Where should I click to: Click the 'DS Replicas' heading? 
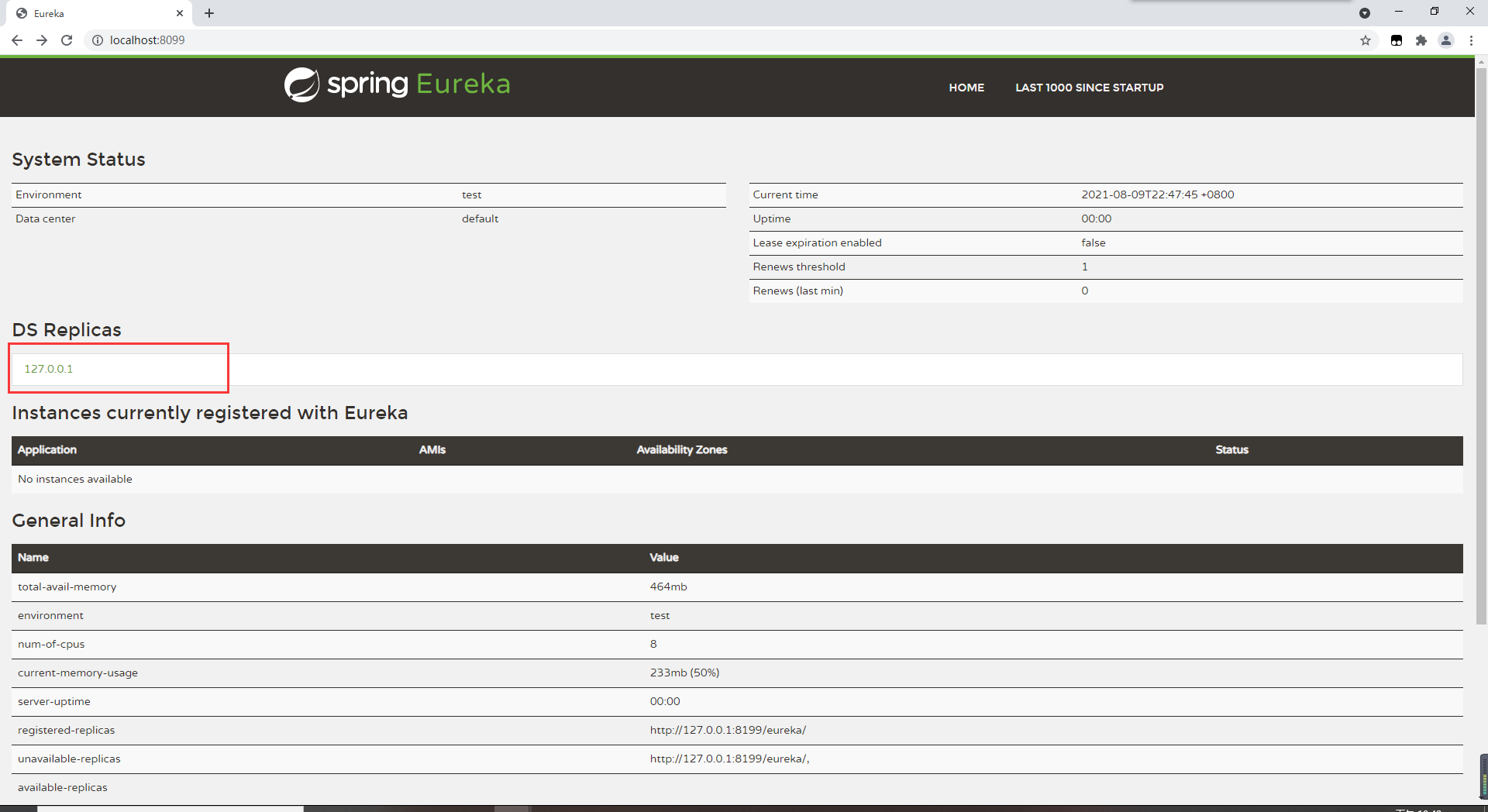[x=67, y=329]
